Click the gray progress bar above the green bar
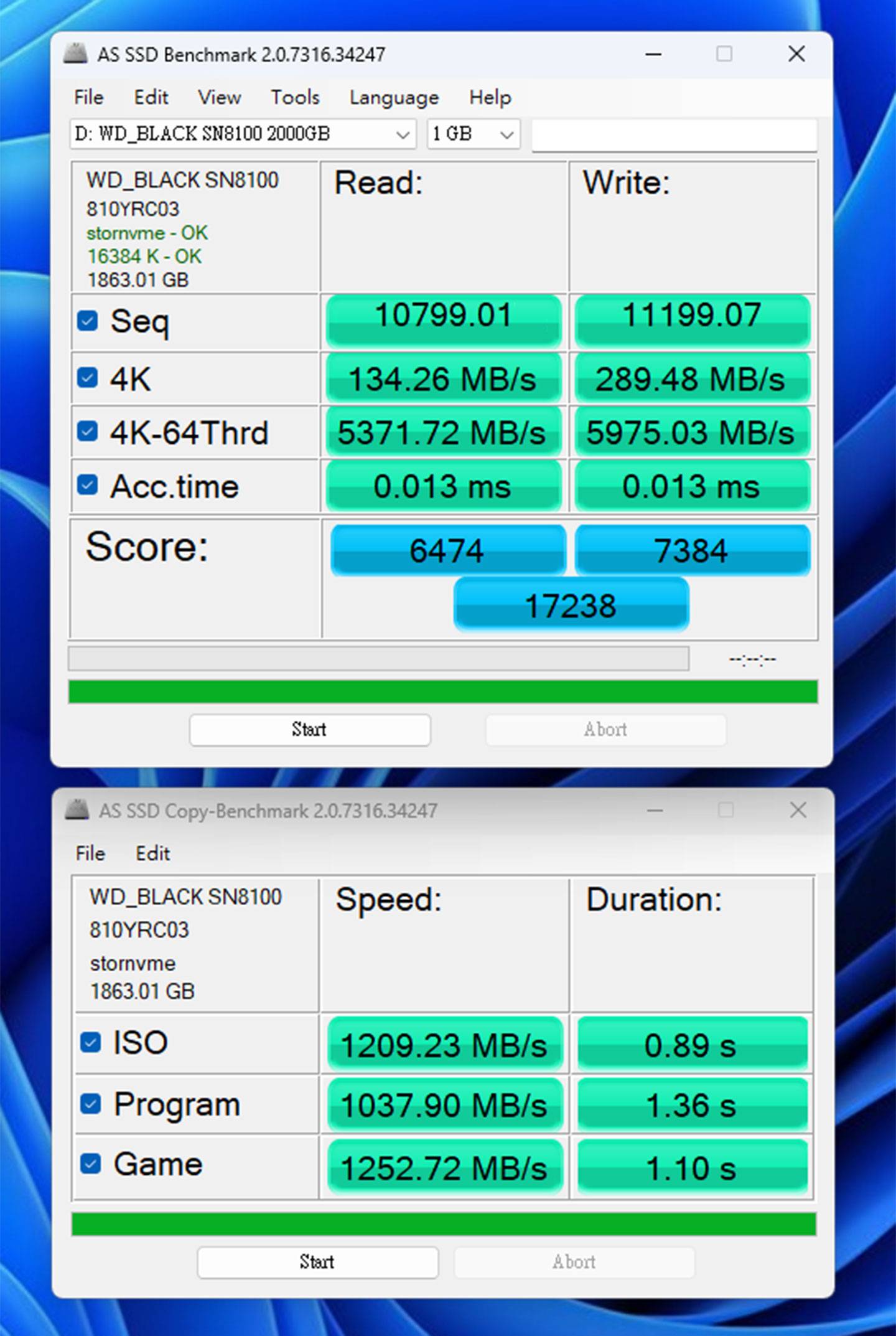The height and width of the screenshot is (1336, 896). coord(378,659)
